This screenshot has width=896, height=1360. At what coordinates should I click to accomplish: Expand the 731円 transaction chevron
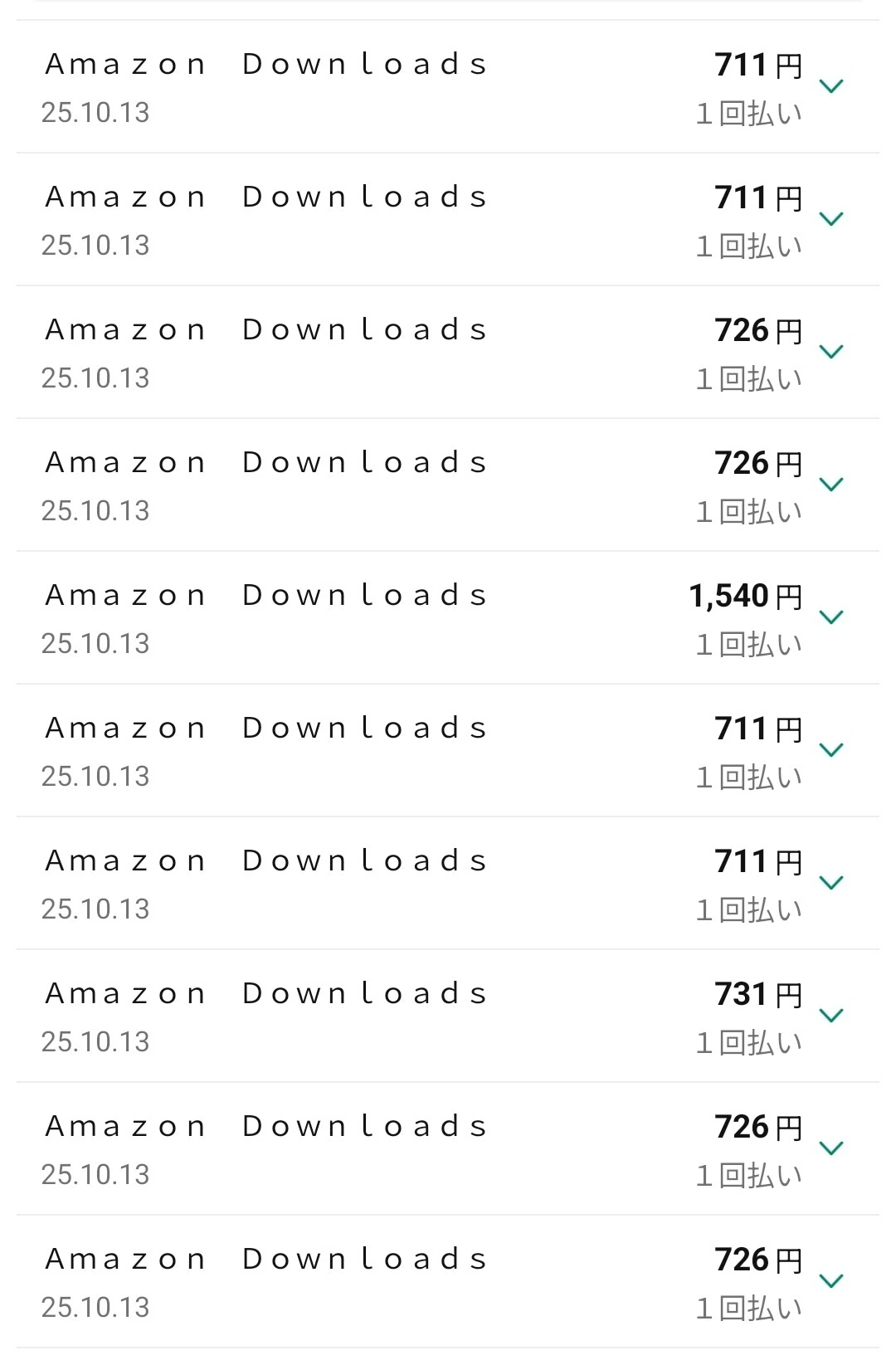point(830,1016)
